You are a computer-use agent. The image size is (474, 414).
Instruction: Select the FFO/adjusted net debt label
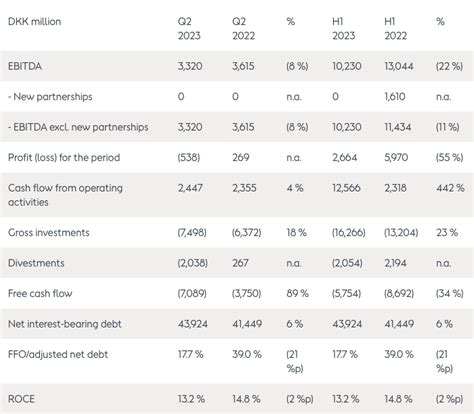[x=58, y=354]
